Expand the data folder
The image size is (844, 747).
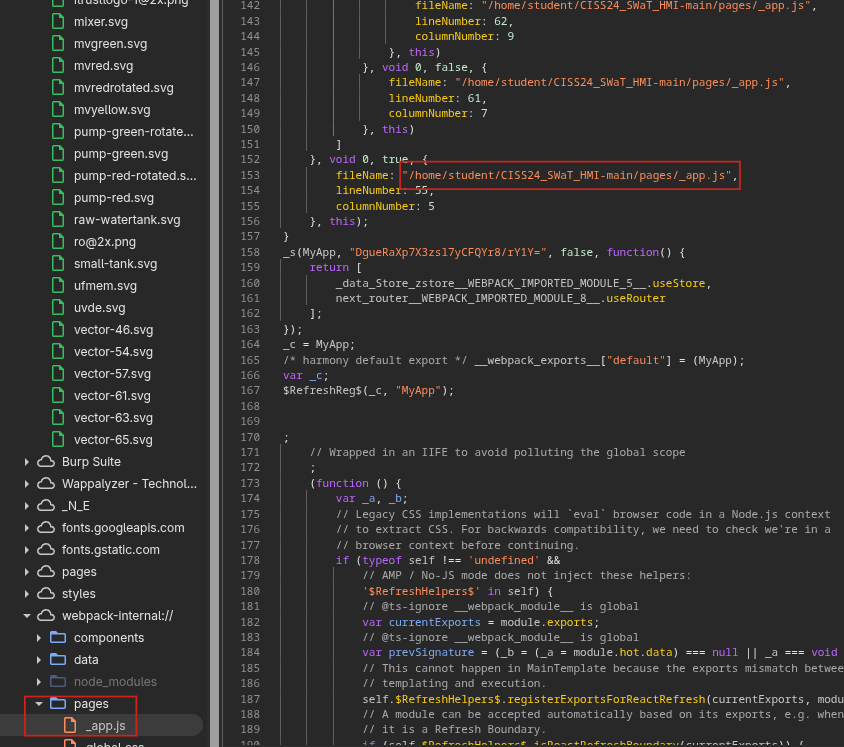(39, 660)
